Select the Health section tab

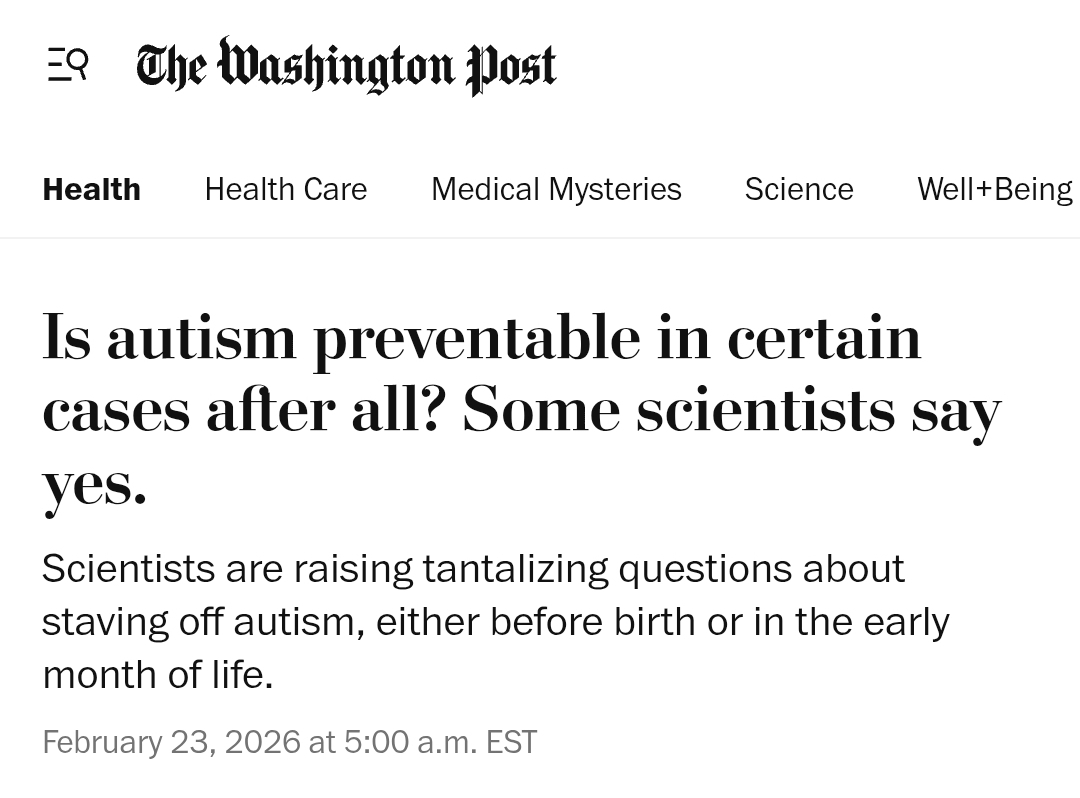[x=91, y=189]
